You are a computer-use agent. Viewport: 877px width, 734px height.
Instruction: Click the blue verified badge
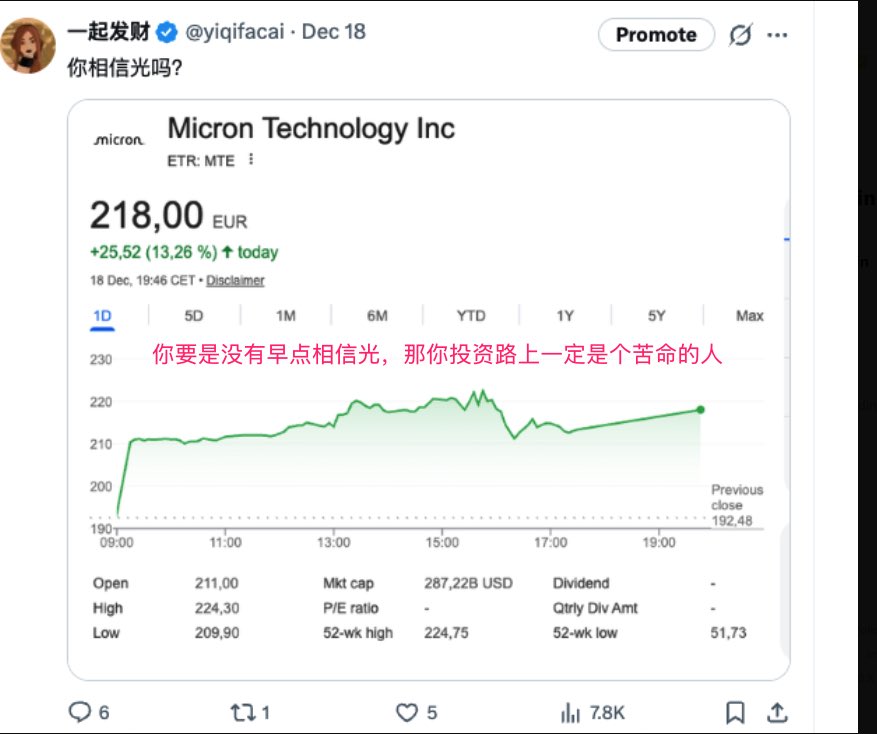click(168, 32)
